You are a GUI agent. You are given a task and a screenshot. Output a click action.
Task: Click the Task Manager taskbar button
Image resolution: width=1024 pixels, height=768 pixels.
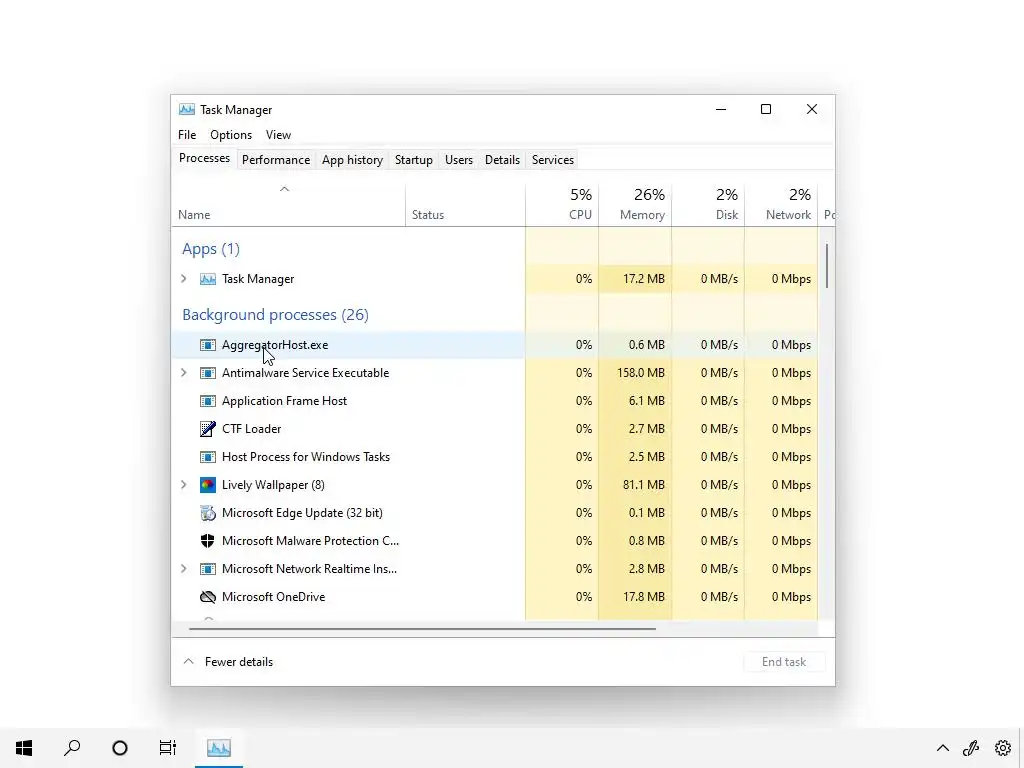point(219,748)
